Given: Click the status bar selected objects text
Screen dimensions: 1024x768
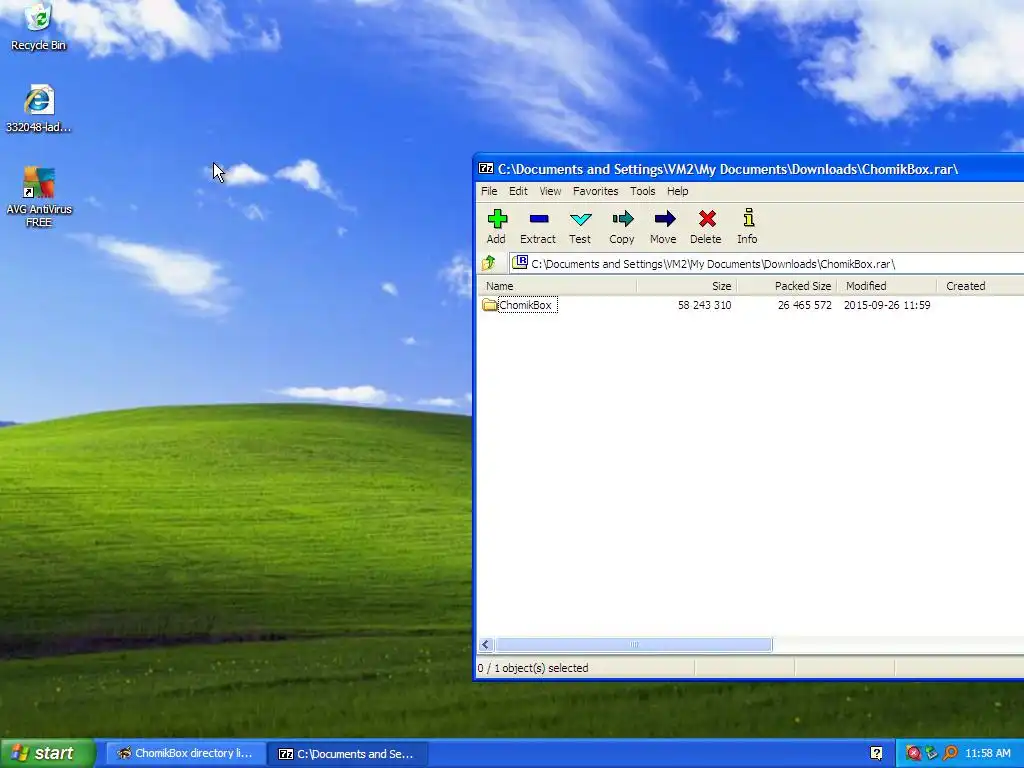Looking at the screenshot, I should click(x=533, y=668).
